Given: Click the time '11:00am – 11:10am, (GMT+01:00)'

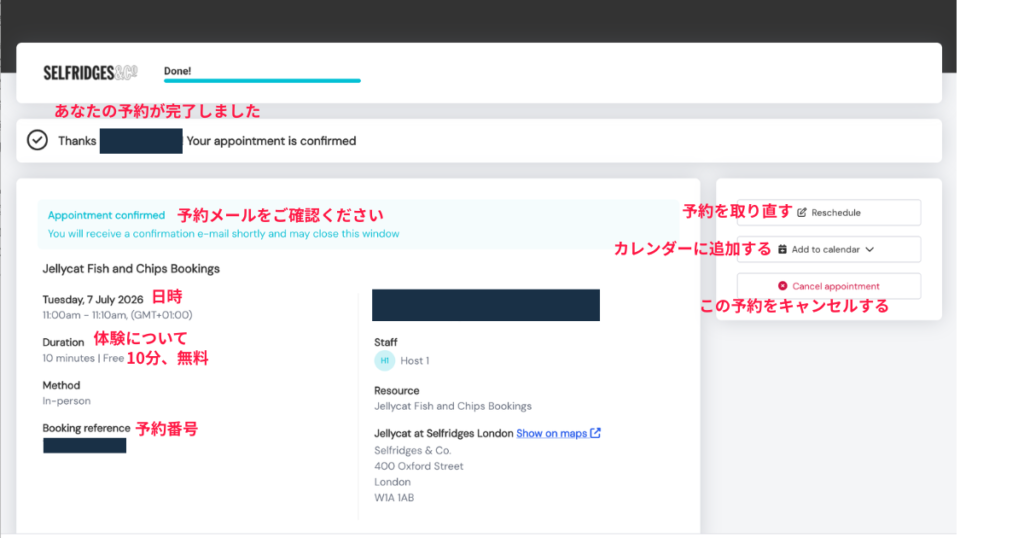Looking at the screenshot, I should click(118, 315).
